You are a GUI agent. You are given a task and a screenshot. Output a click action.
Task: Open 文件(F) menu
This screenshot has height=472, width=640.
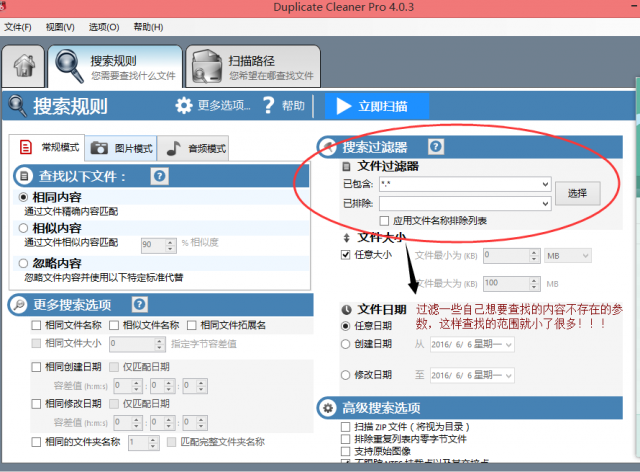tap(18, 27)
